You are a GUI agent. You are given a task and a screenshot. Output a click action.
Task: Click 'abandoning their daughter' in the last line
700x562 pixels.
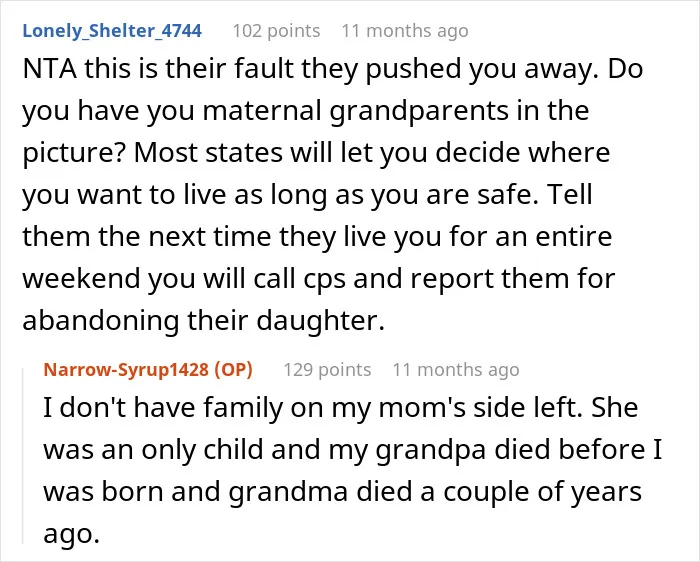[x=203, y=321]
